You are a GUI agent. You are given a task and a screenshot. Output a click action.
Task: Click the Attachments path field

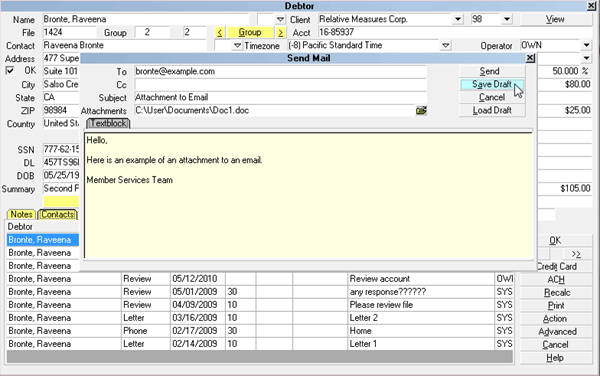coord(274,111)
